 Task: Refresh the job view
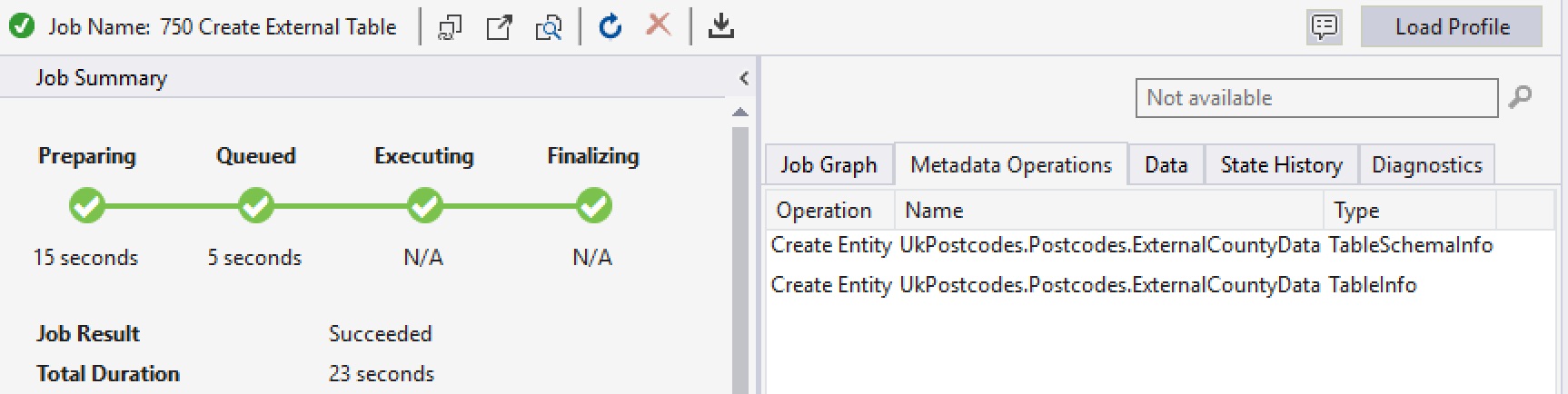pos(610,26)
